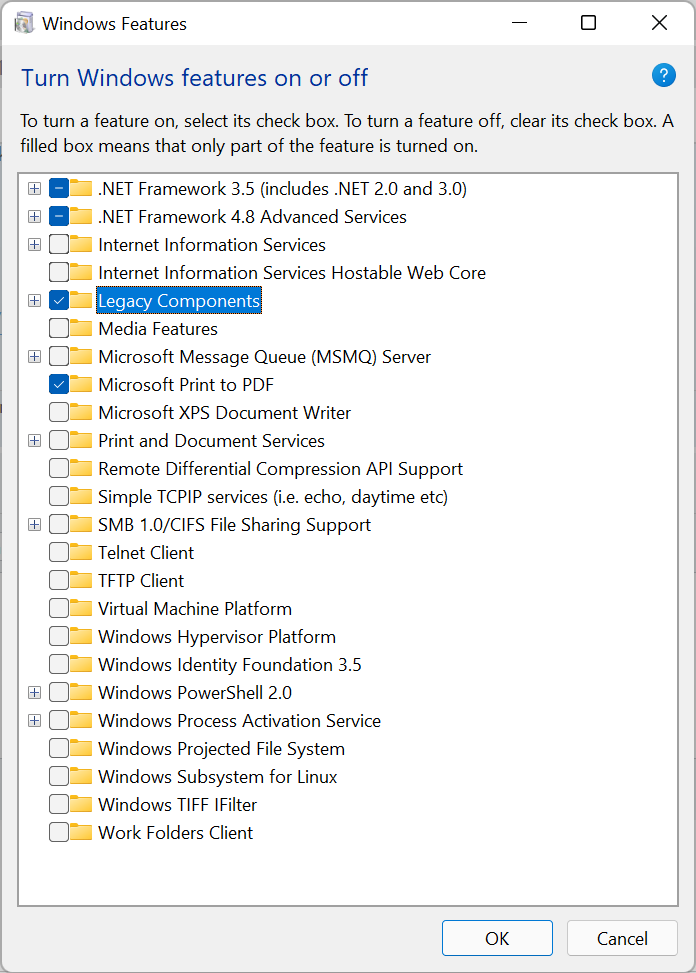The height and width of the screenshot is (973, 696).
Task: Select Windows Process Activation Service label
Action: (x=239, y=721)
